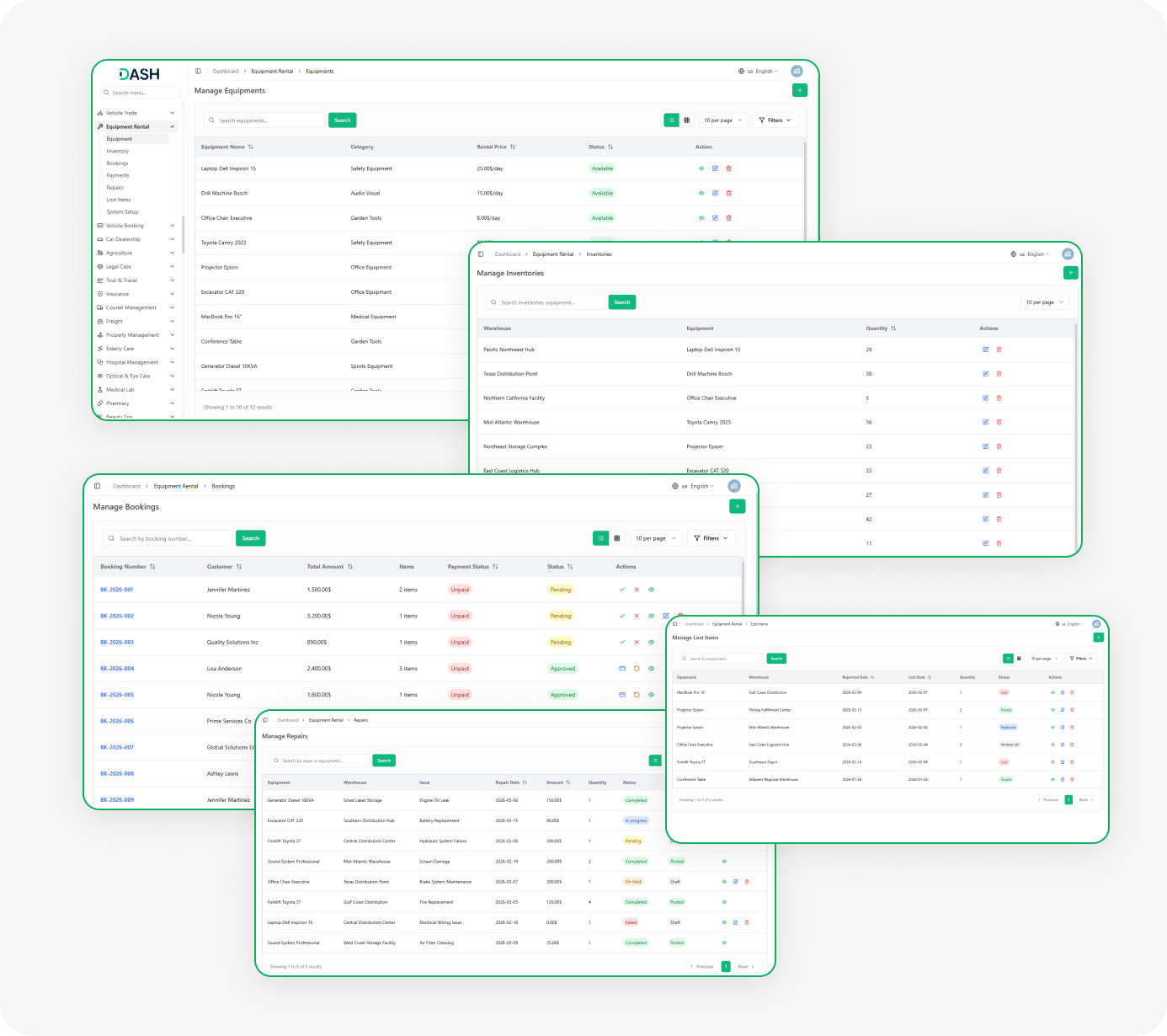This screenshot has height=1036, width=1167.
Task: Click the user avatar in the Bookings window
Action: (x=734, y=486)
